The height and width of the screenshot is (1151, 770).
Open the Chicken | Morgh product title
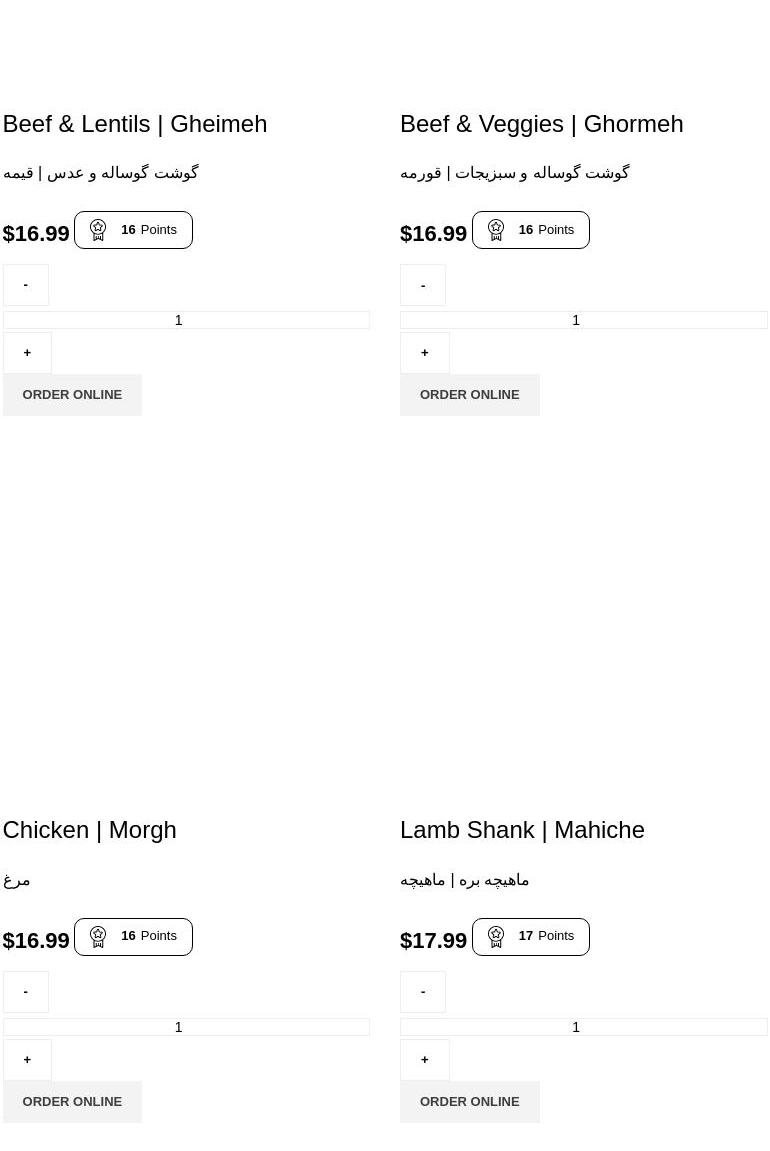tap(89, 830)
